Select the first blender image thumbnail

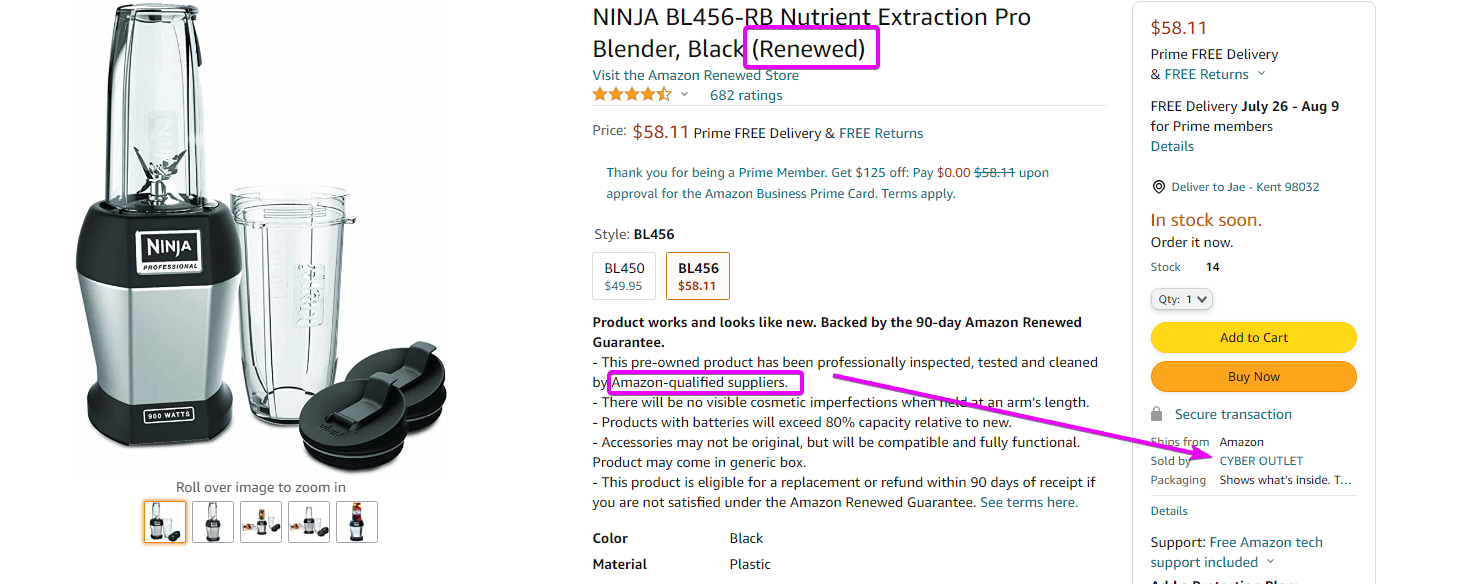tap(165, 521)
